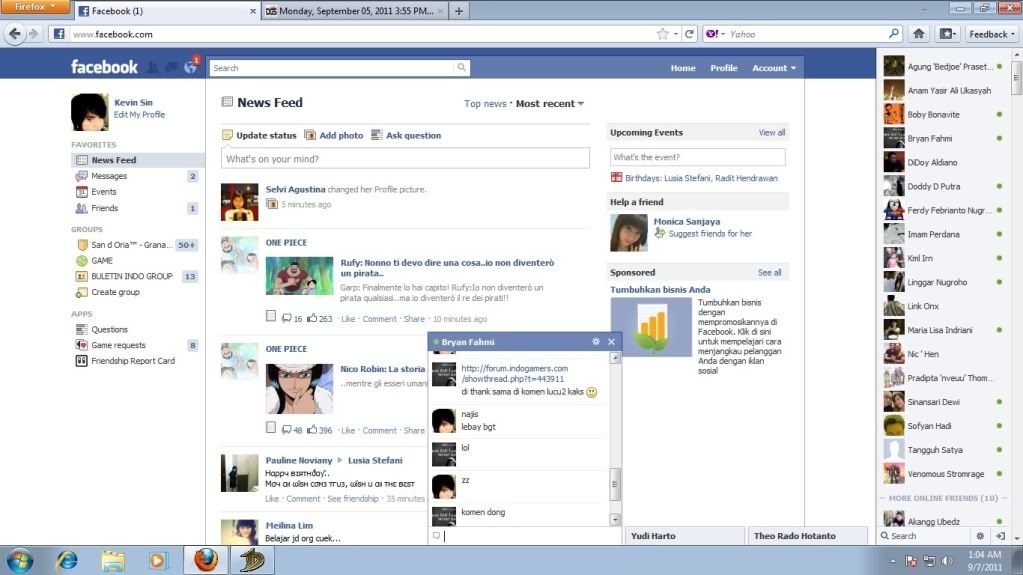Open Yahoo search engine dropdown
The height and width of the screenshot is (575, 1023).
(715, 34)
